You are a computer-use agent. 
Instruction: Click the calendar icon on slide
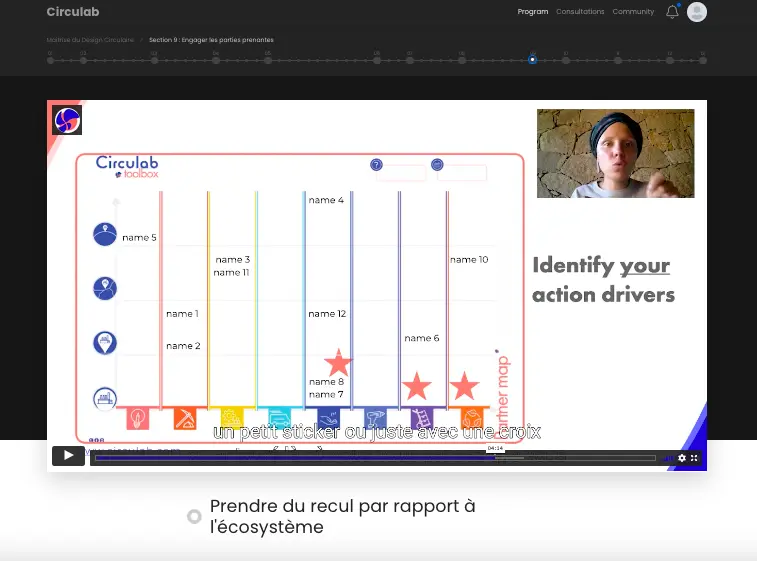coord(437,165)
